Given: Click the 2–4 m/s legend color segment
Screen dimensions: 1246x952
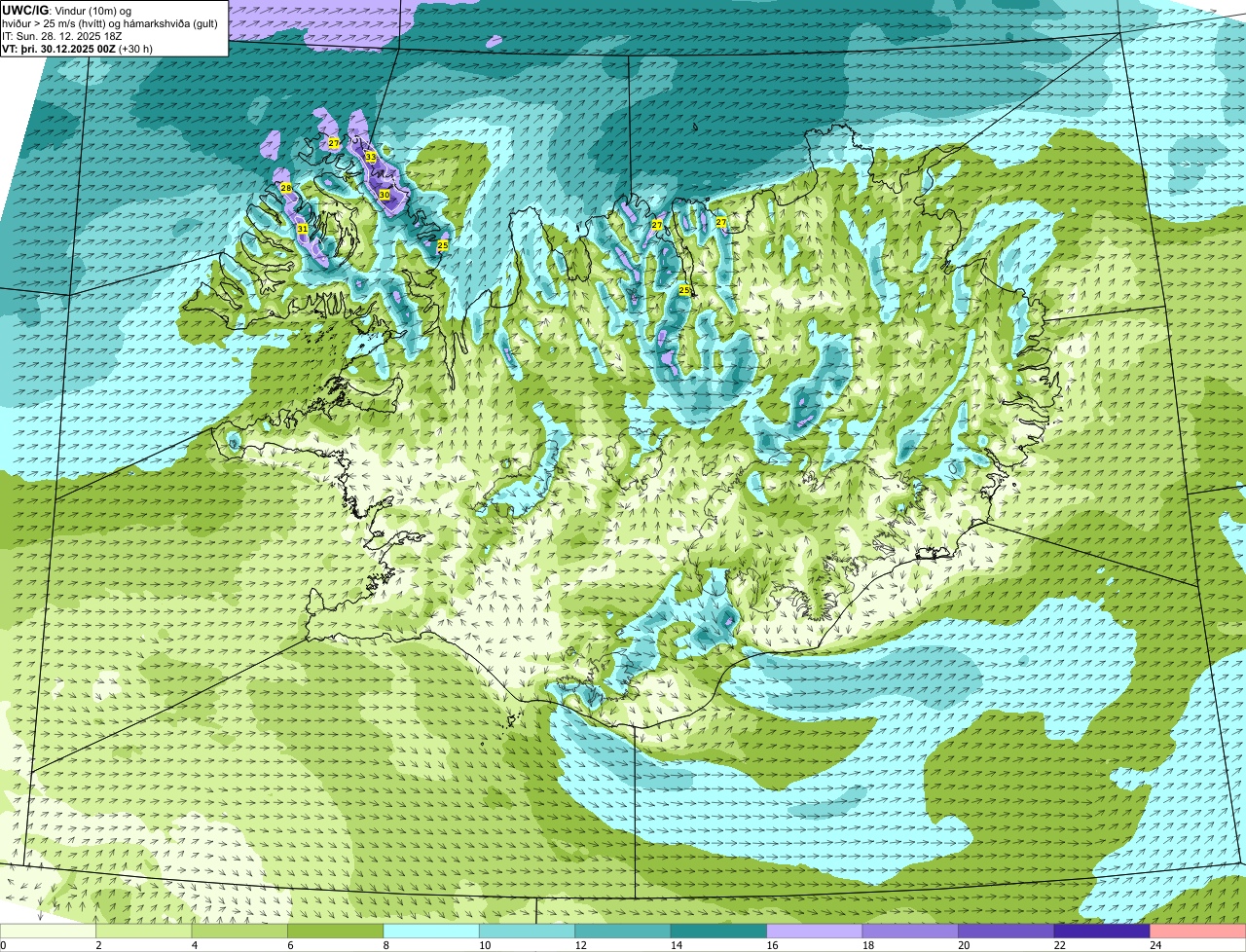Looking at the screenshot, I should (x=145, y=932).
